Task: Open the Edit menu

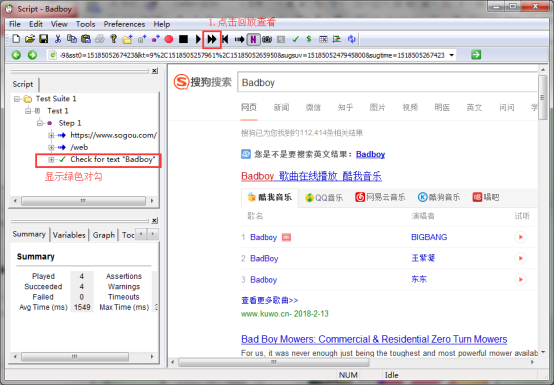Action: 36,24
